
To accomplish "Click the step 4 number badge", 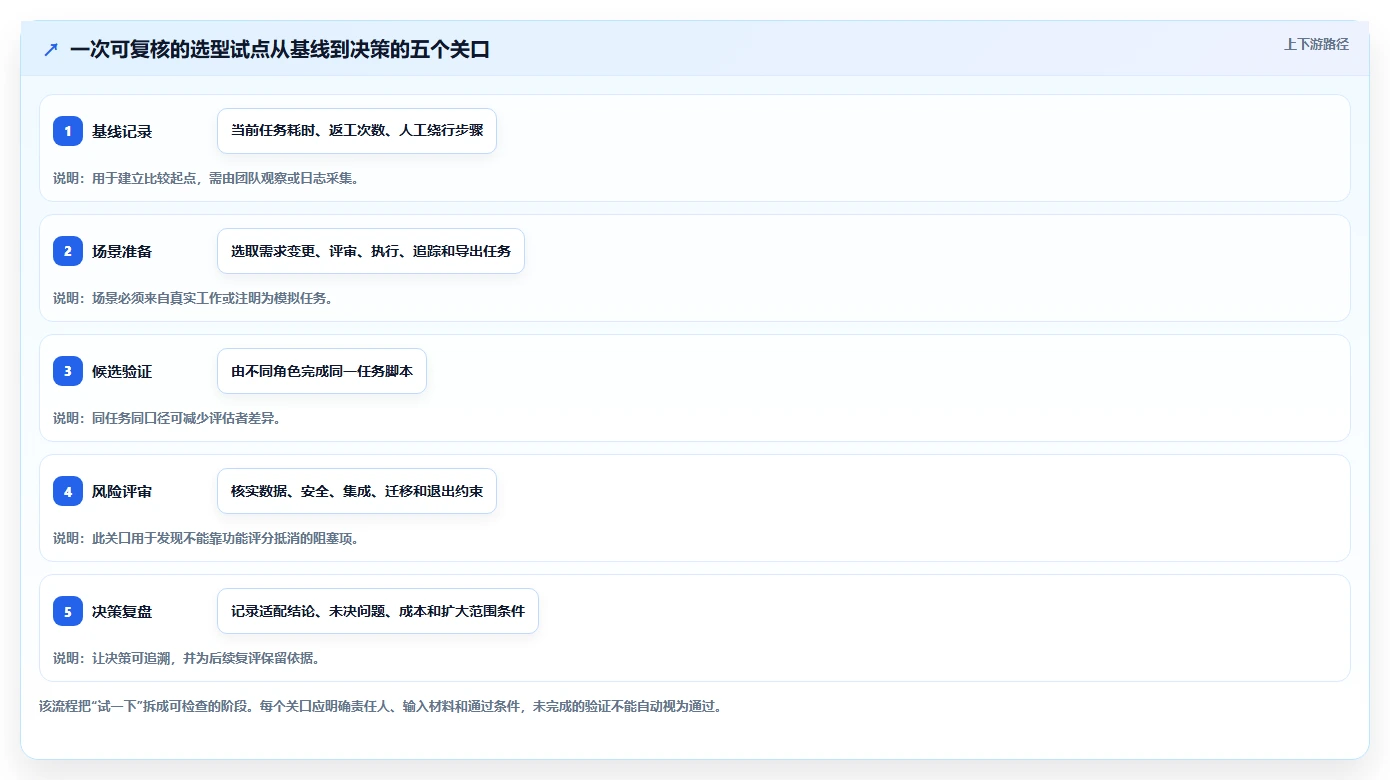I will 68,491.
